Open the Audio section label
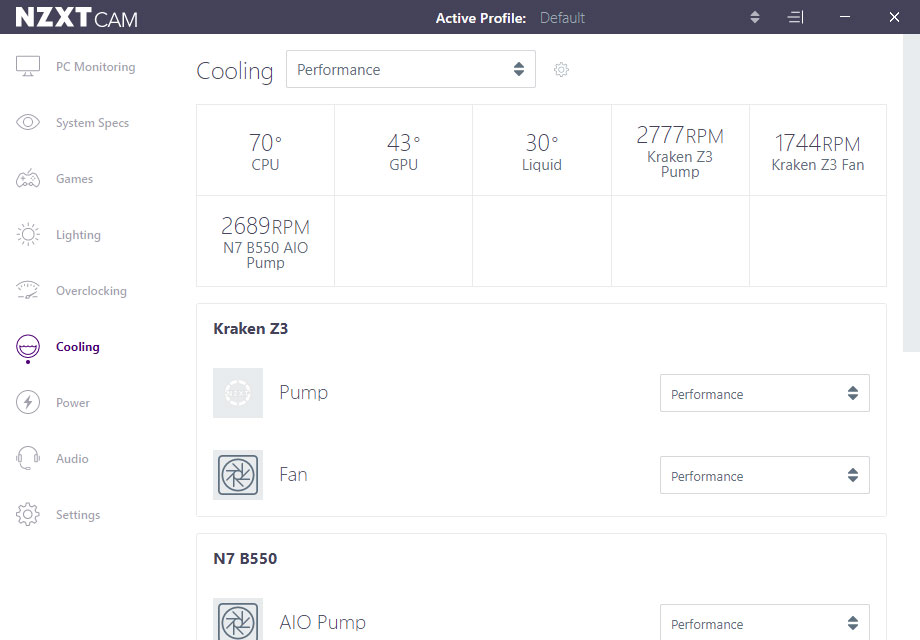The height and width of the screenshot is (640, 920). tap(72, 459)
